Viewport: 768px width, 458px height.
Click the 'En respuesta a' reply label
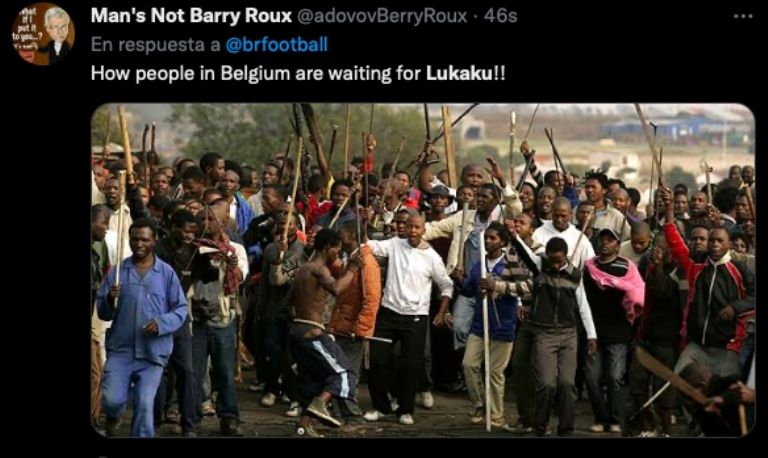point(156,45)
